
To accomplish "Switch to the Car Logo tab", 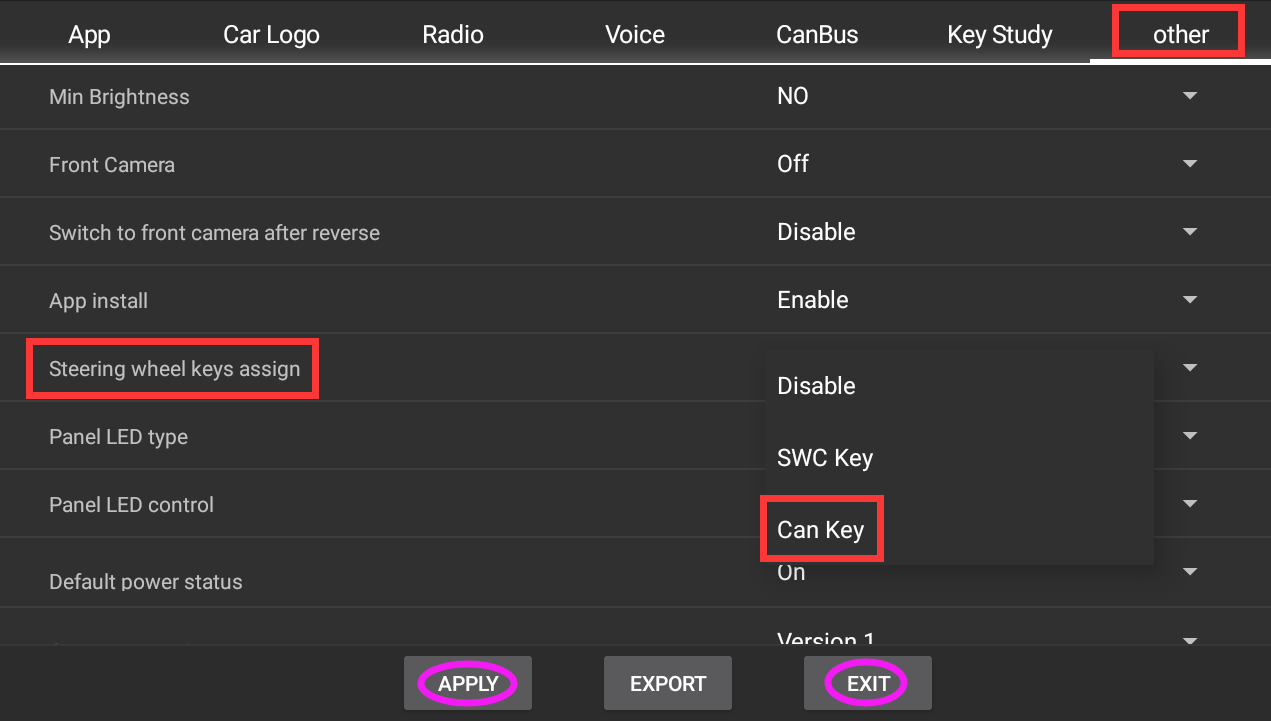I will pyautogui.click(x=271, y=35).
